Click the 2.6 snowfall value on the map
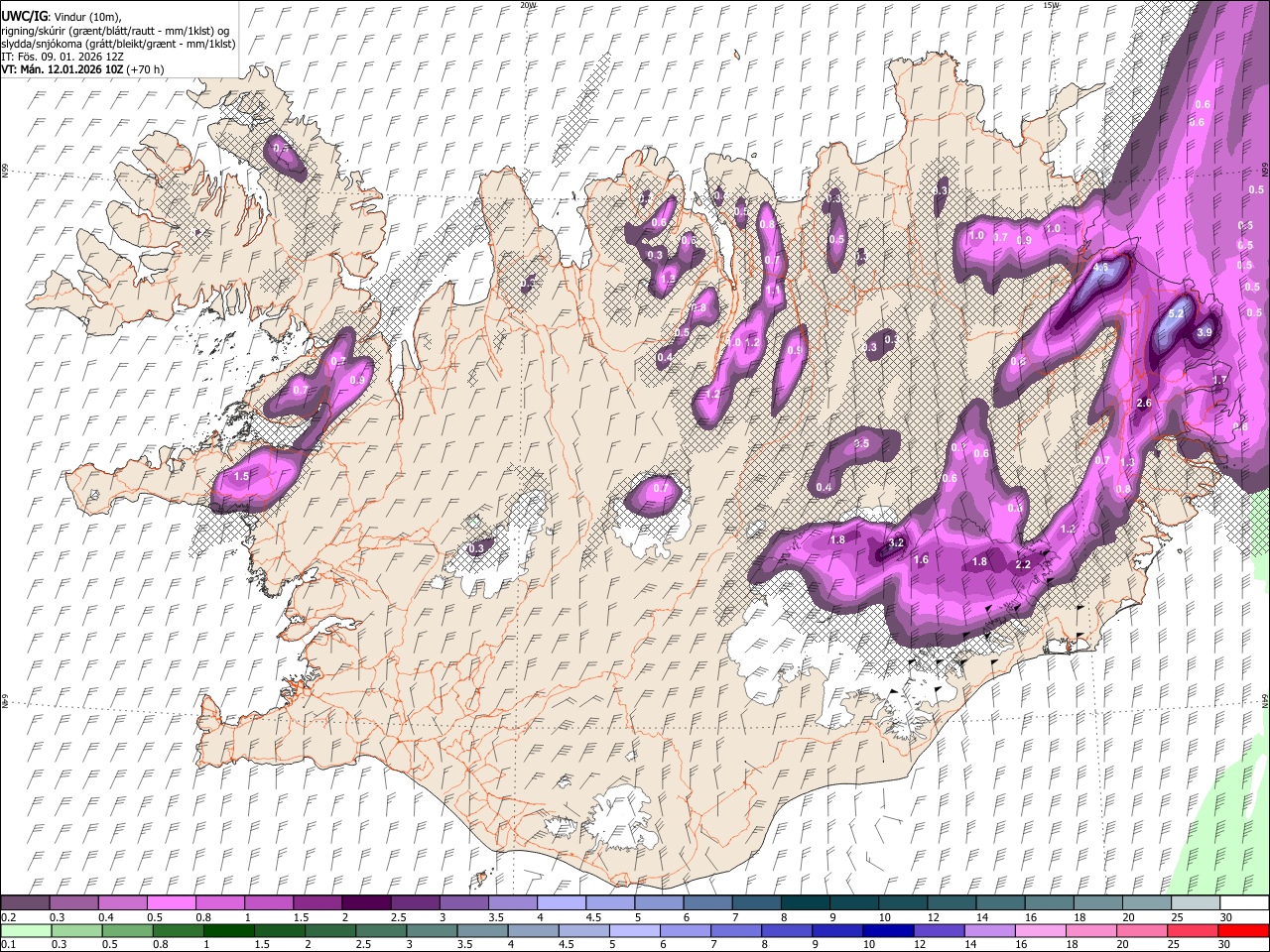Image resolution: width=1270 pixels, height=952 pixels. (x=1143, y=403)
